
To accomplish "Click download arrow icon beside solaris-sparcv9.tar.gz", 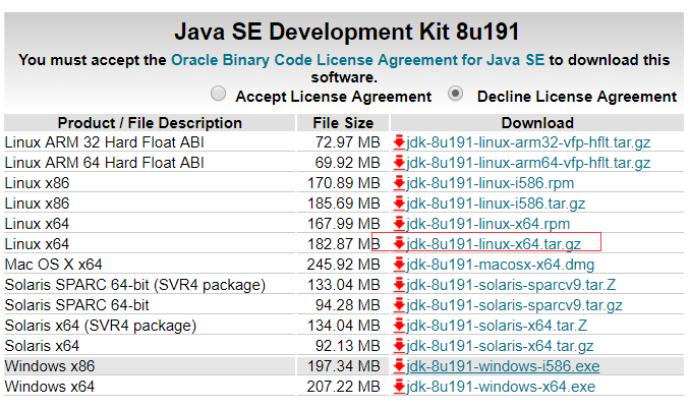I will point(399,305).
